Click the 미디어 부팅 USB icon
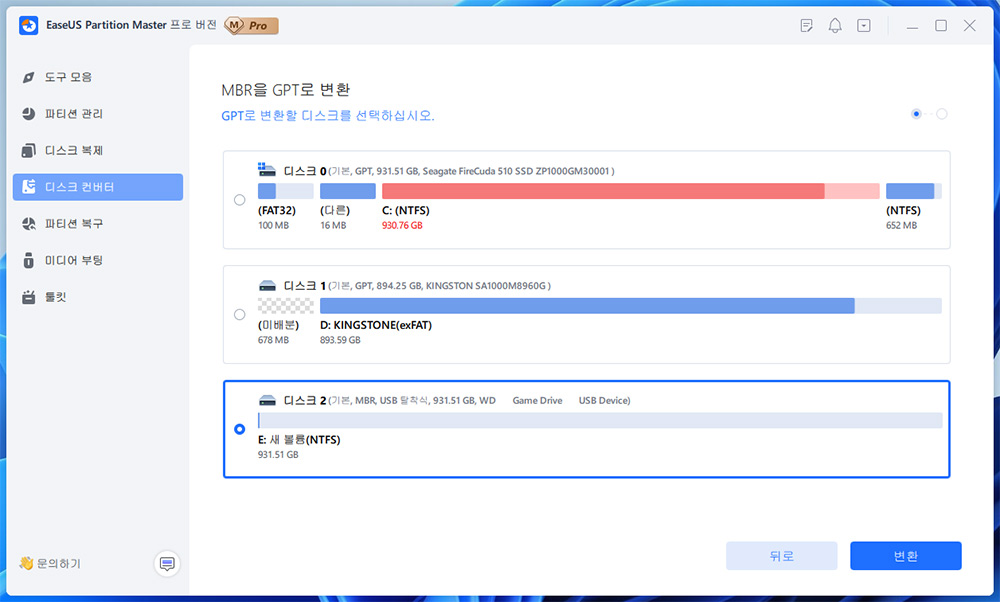This screenshot has width=1000, height=602. point(28,260)
